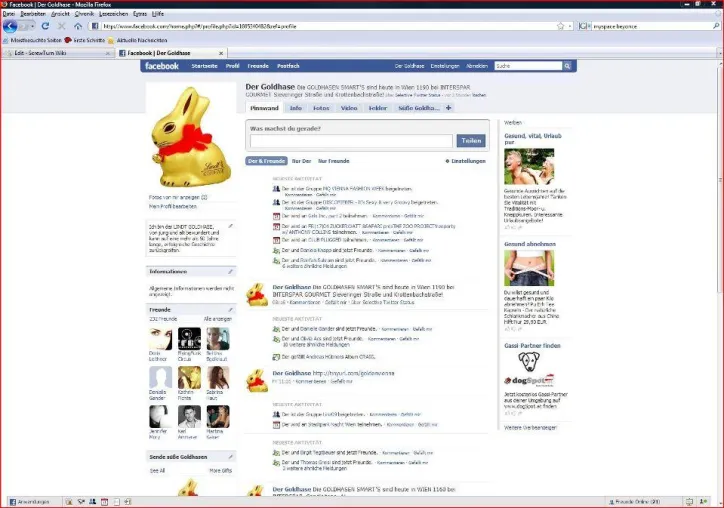The image size is (724, 508).
Task: Open the Hilfe menu
Action: [x=158, y=14]
